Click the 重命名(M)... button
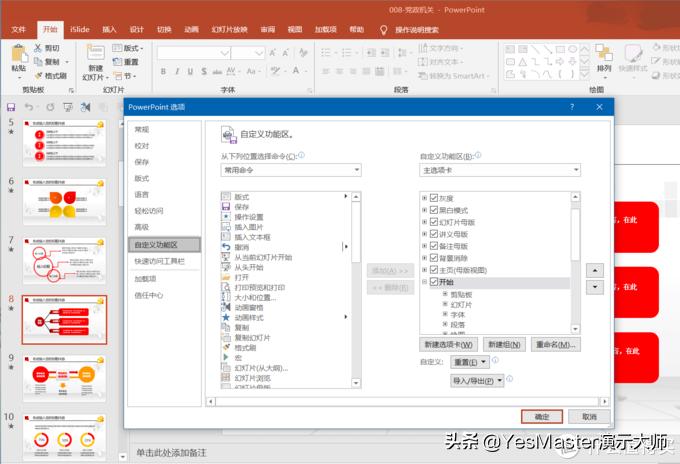This screenshot has width=680, height=464. [556, 345]
